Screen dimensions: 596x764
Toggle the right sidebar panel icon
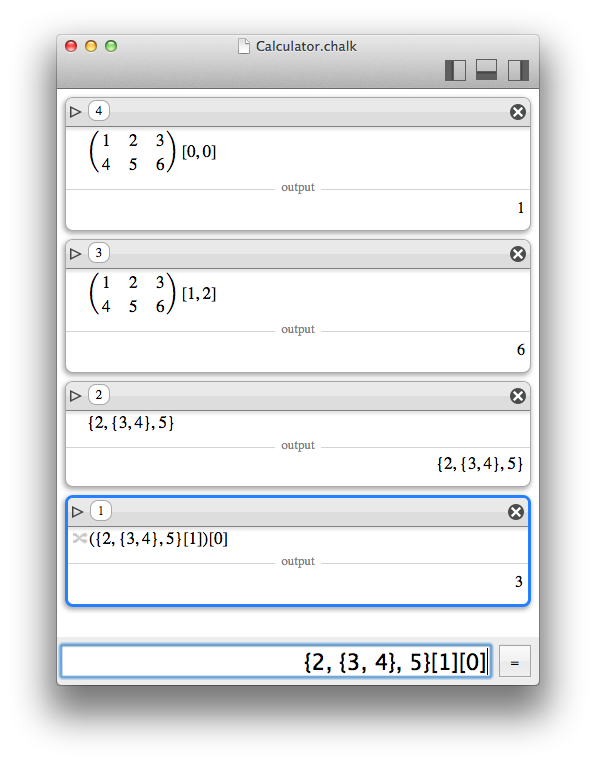click(518, 70)
